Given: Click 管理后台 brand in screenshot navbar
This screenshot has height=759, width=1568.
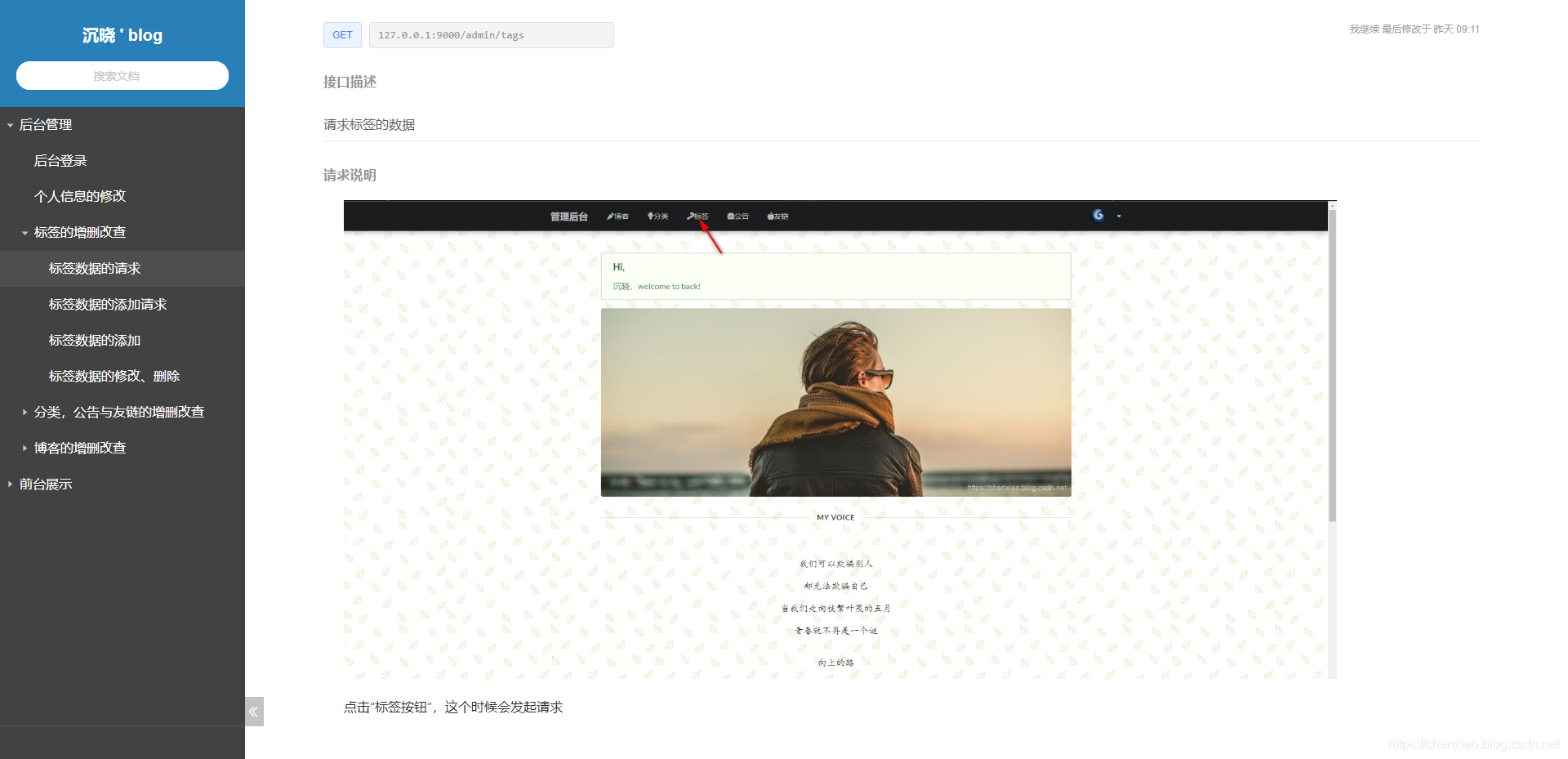Looking at the screenshot, I should (x=569, y=217).
